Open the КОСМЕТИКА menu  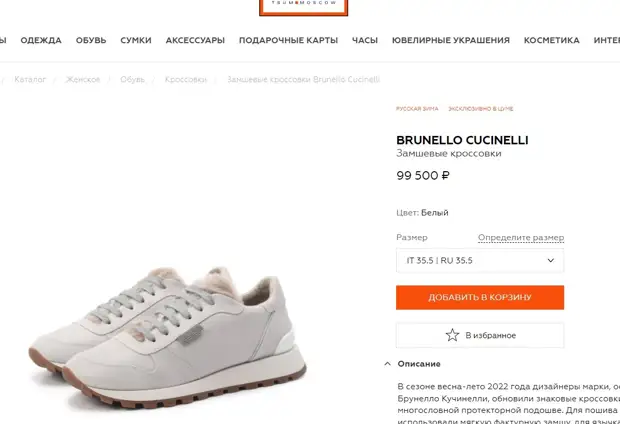click(x=552, y=40)
